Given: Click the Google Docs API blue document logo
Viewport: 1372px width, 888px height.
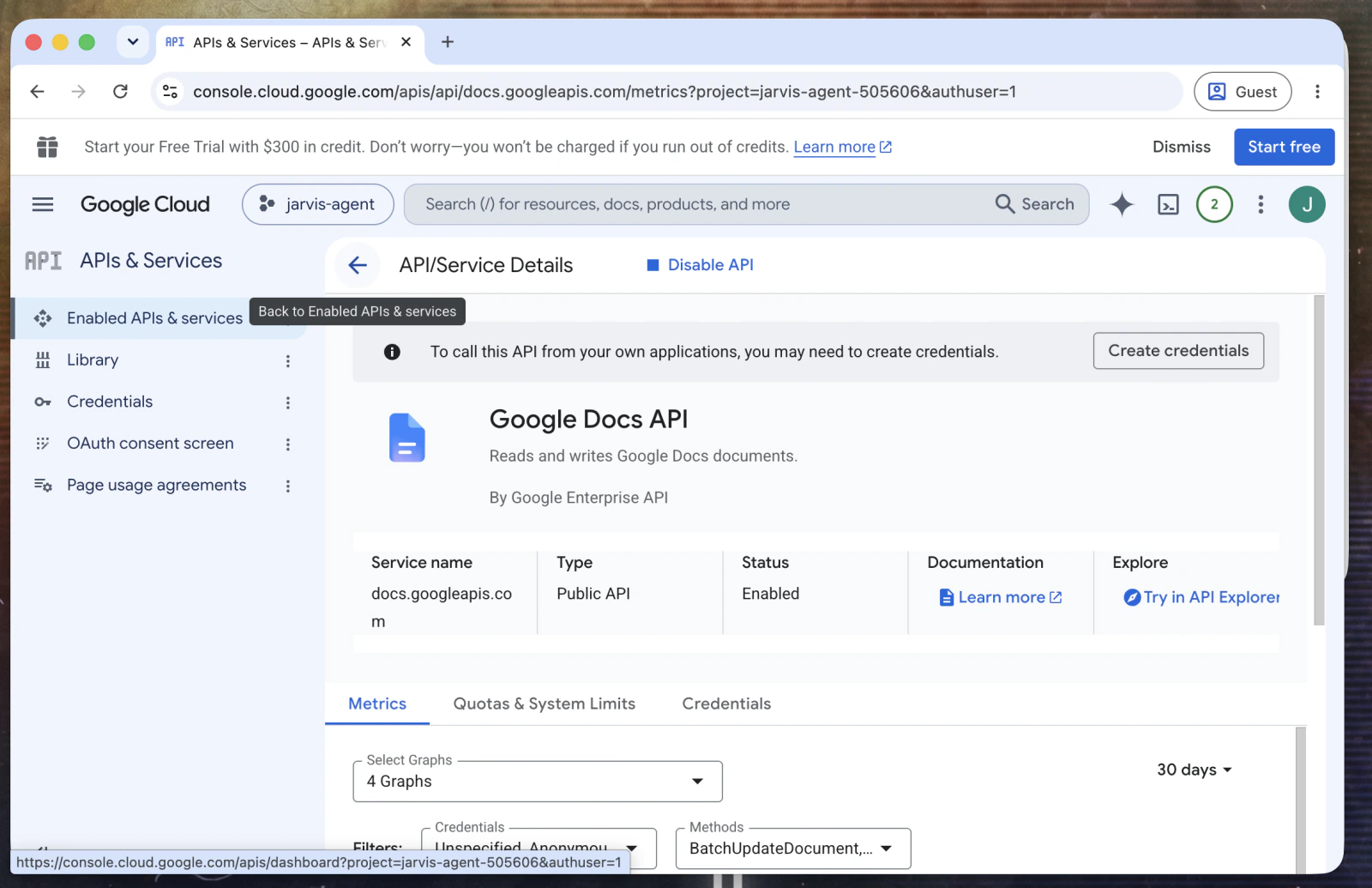Looking at the screenshot, I should 407,438.
